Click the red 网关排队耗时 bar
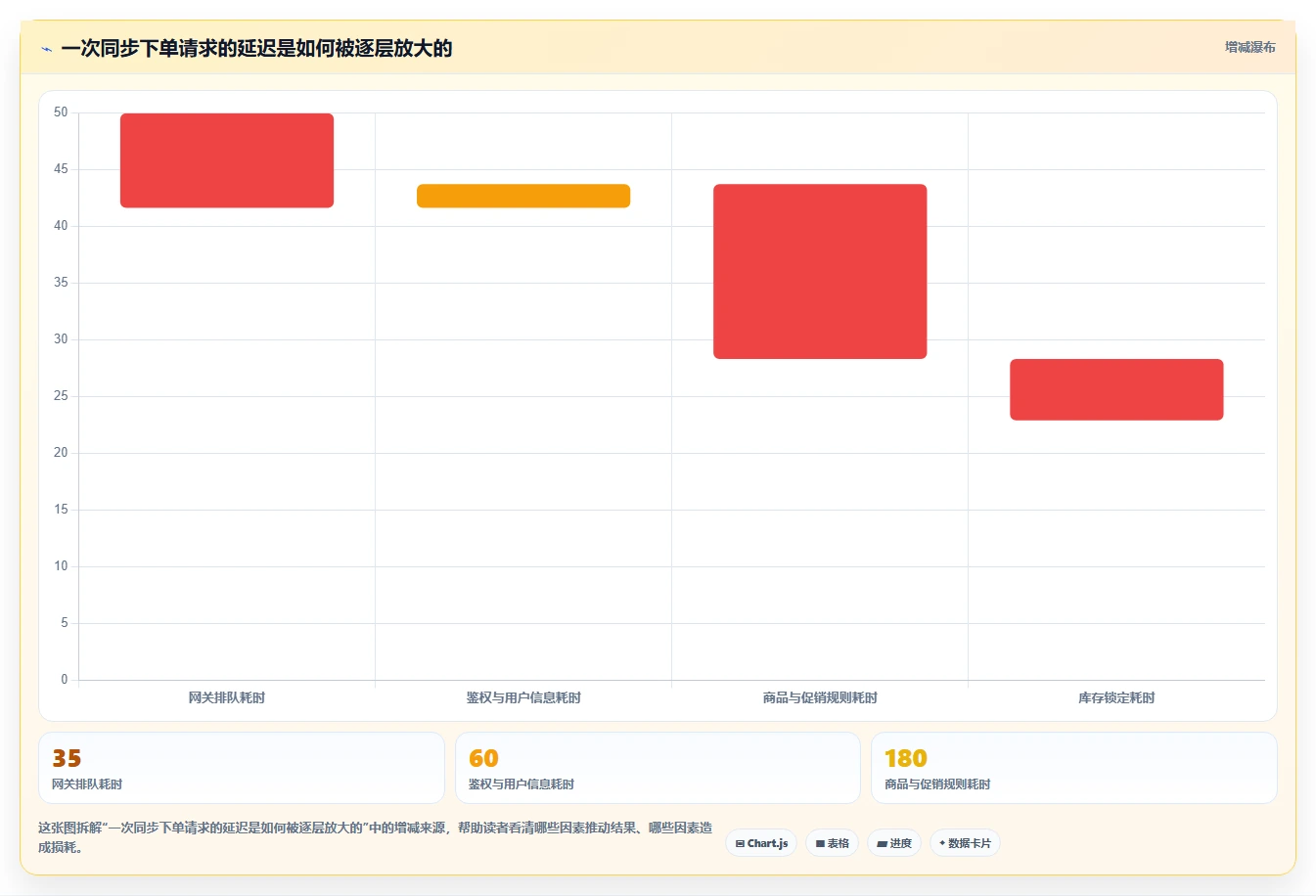1316x896 pixels. point(227,160)
